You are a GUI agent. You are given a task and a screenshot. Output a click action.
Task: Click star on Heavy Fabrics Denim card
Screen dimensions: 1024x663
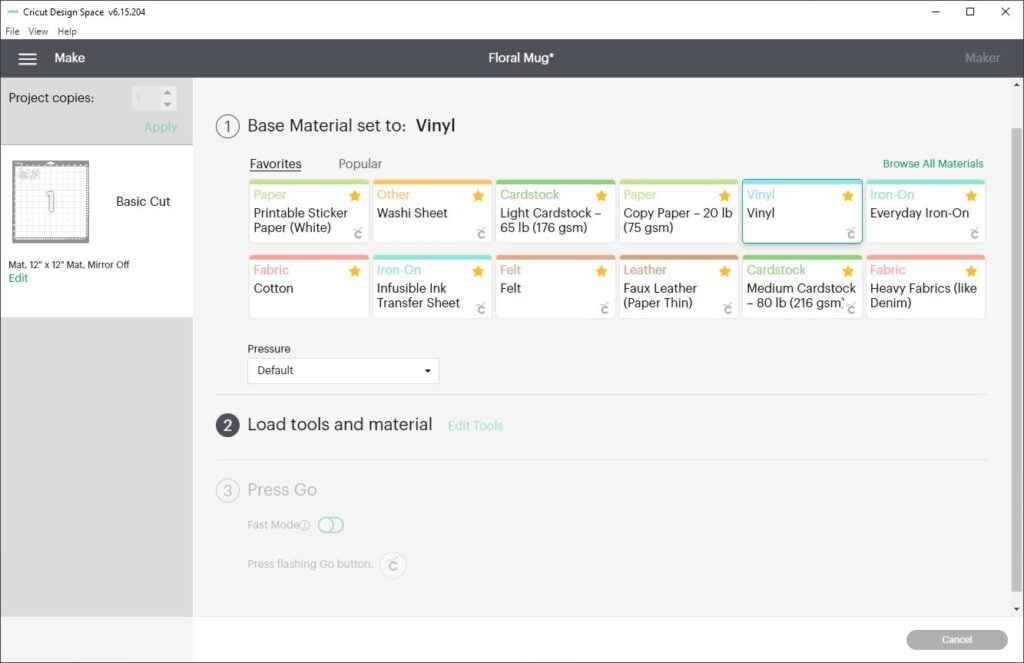971,271
